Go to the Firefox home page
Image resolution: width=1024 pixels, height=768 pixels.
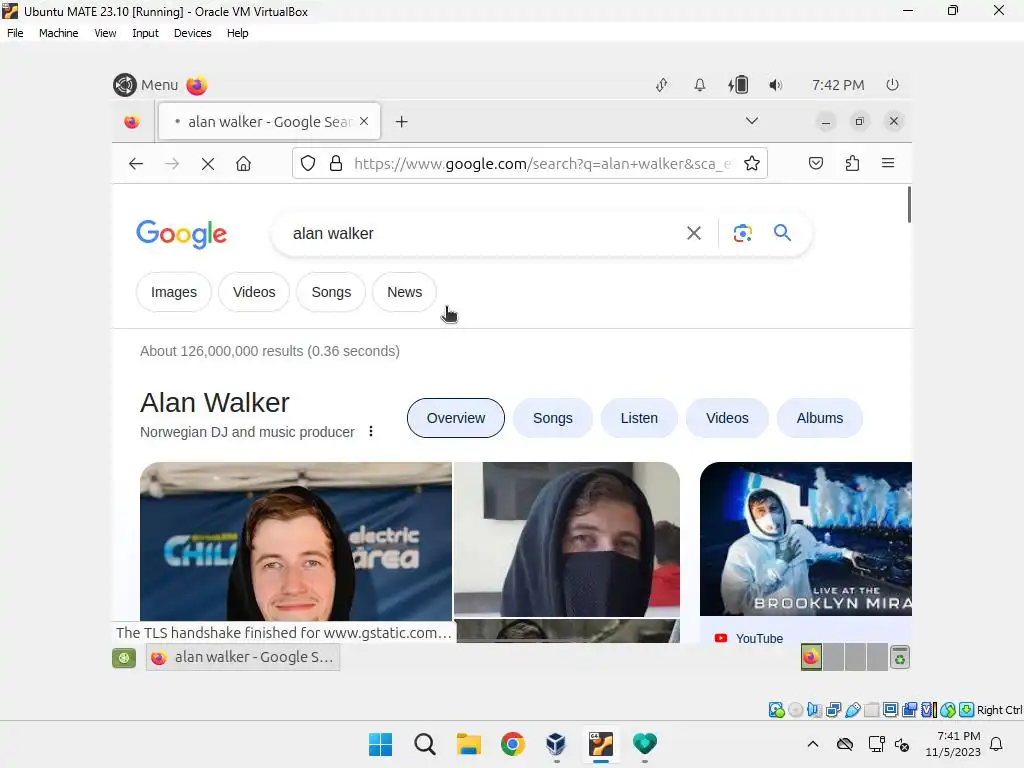click(x=244, y=163)
